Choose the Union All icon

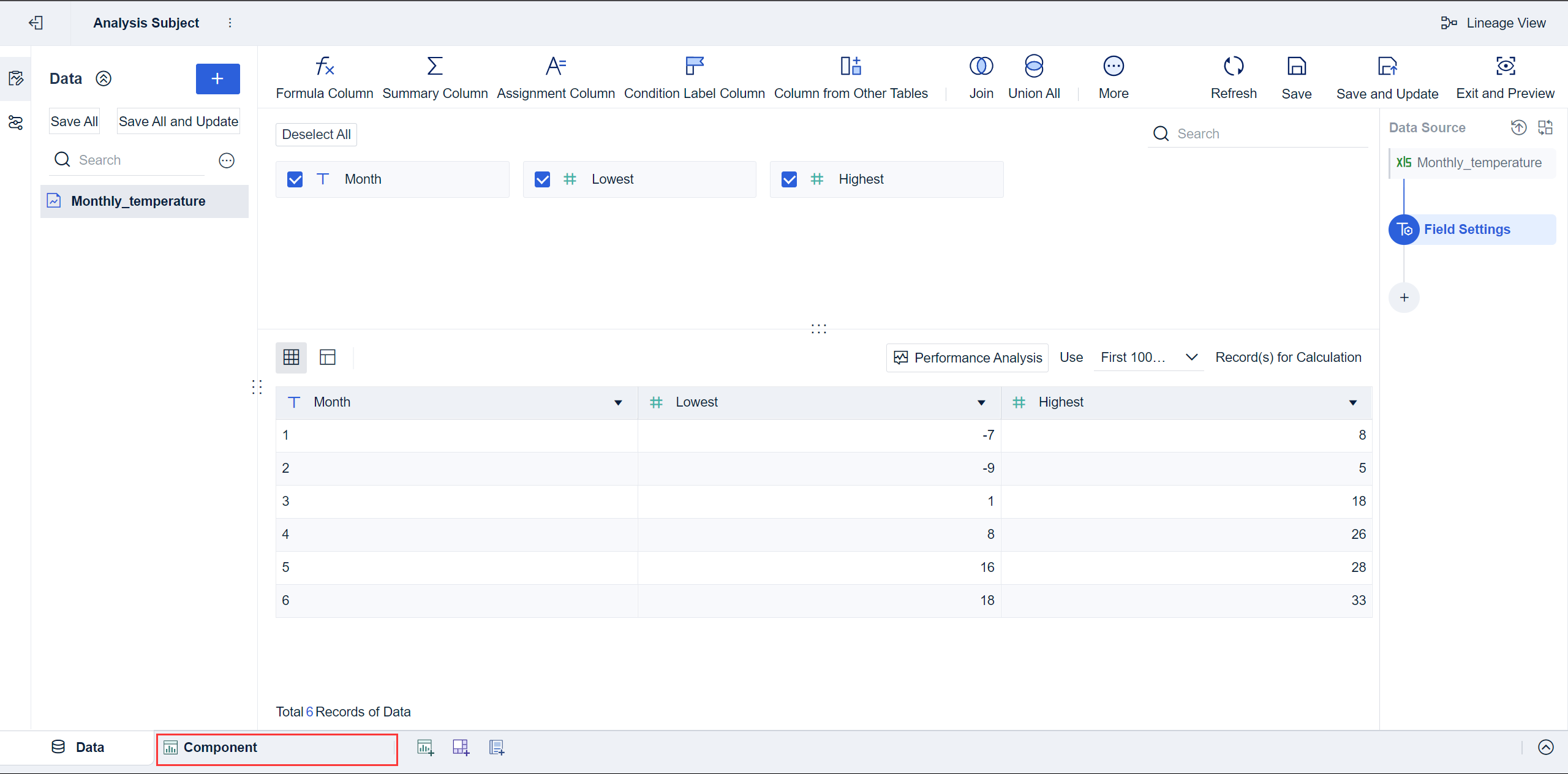(x=1034, y=66)
